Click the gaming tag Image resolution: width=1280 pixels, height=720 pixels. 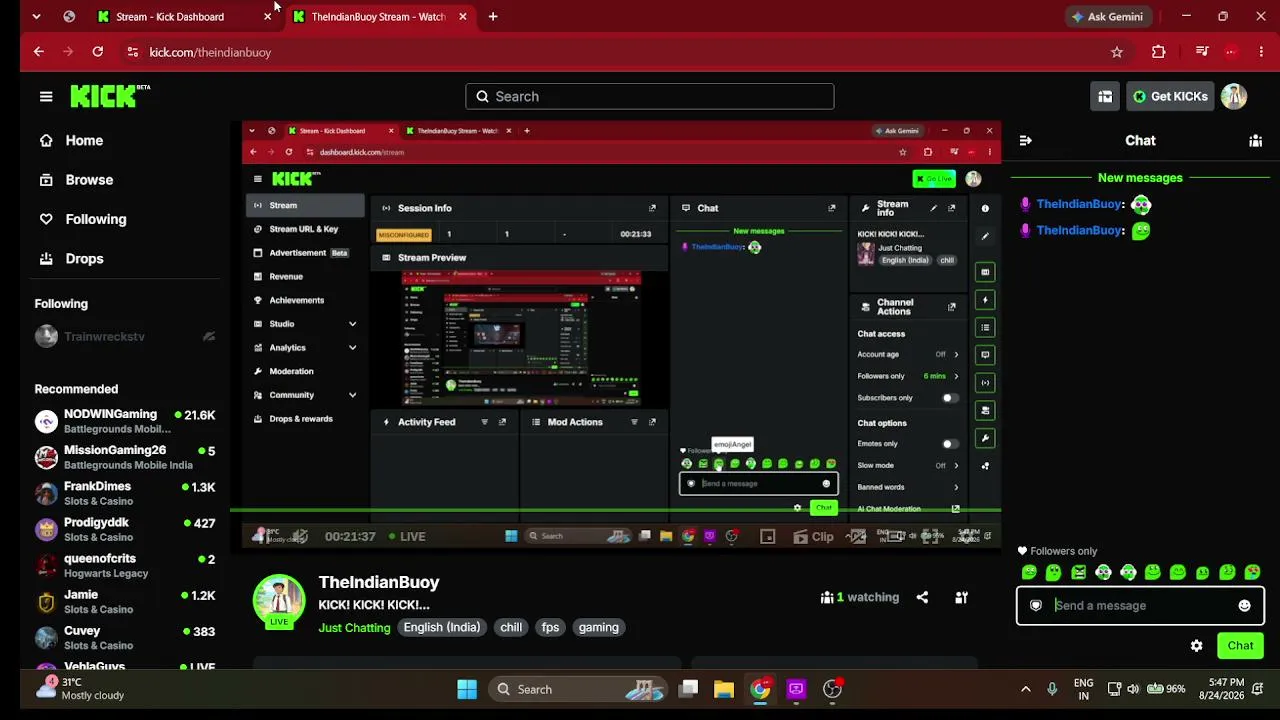coord(599,628)
